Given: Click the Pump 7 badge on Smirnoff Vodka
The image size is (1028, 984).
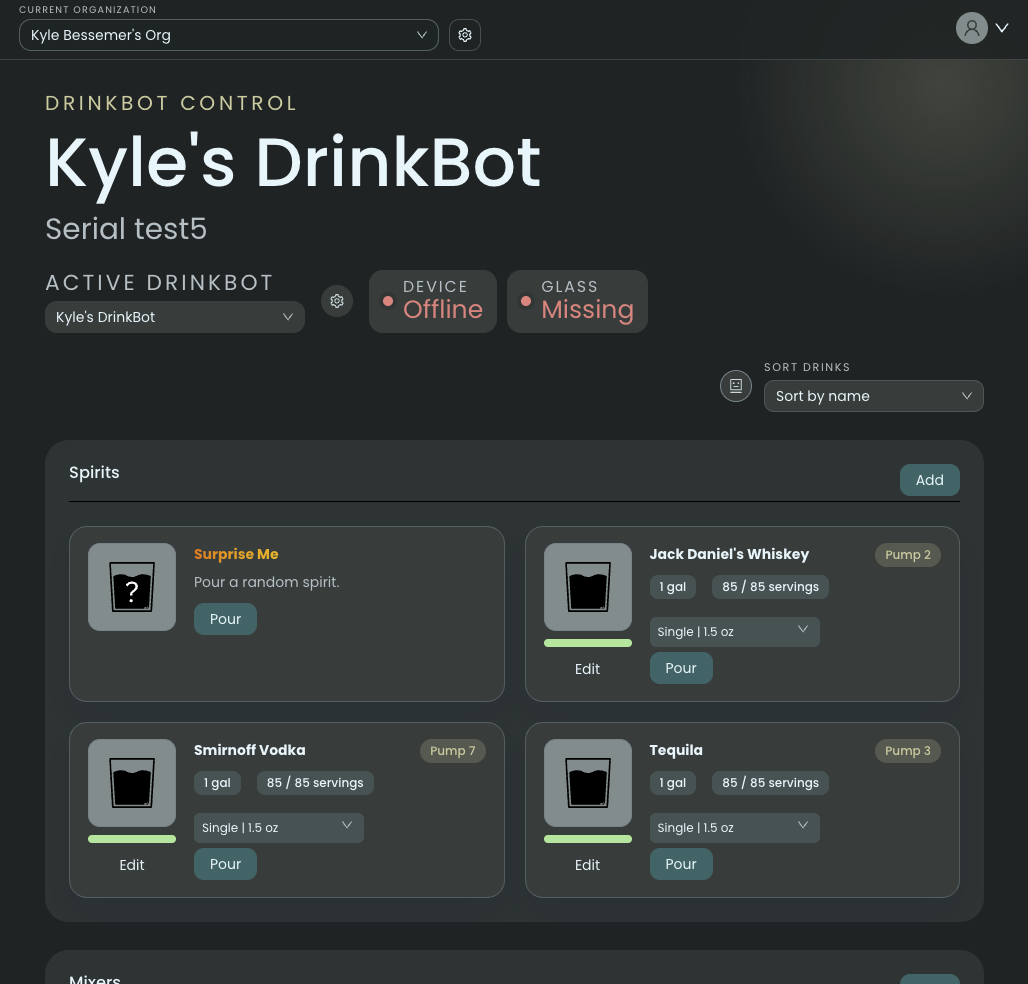Looking at the screenshot, I should point(452,750).
